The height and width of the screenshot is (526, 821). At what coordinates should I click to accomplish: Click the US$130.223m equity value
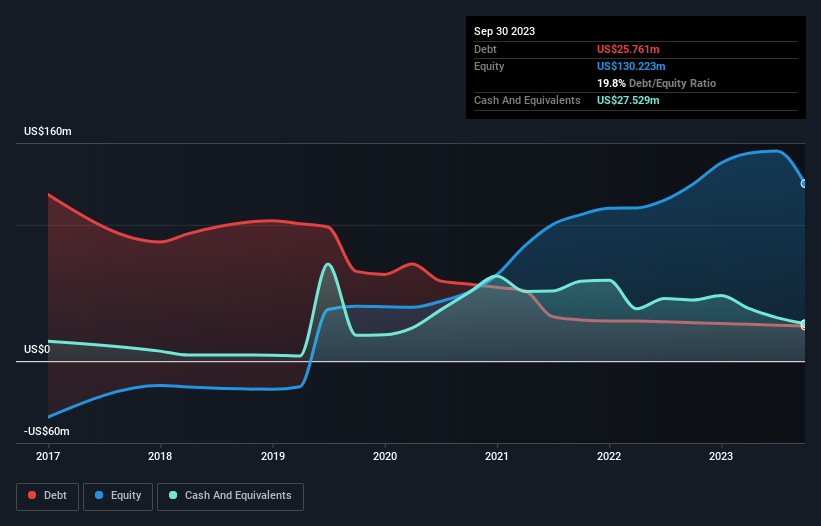(x=631, y=66)
